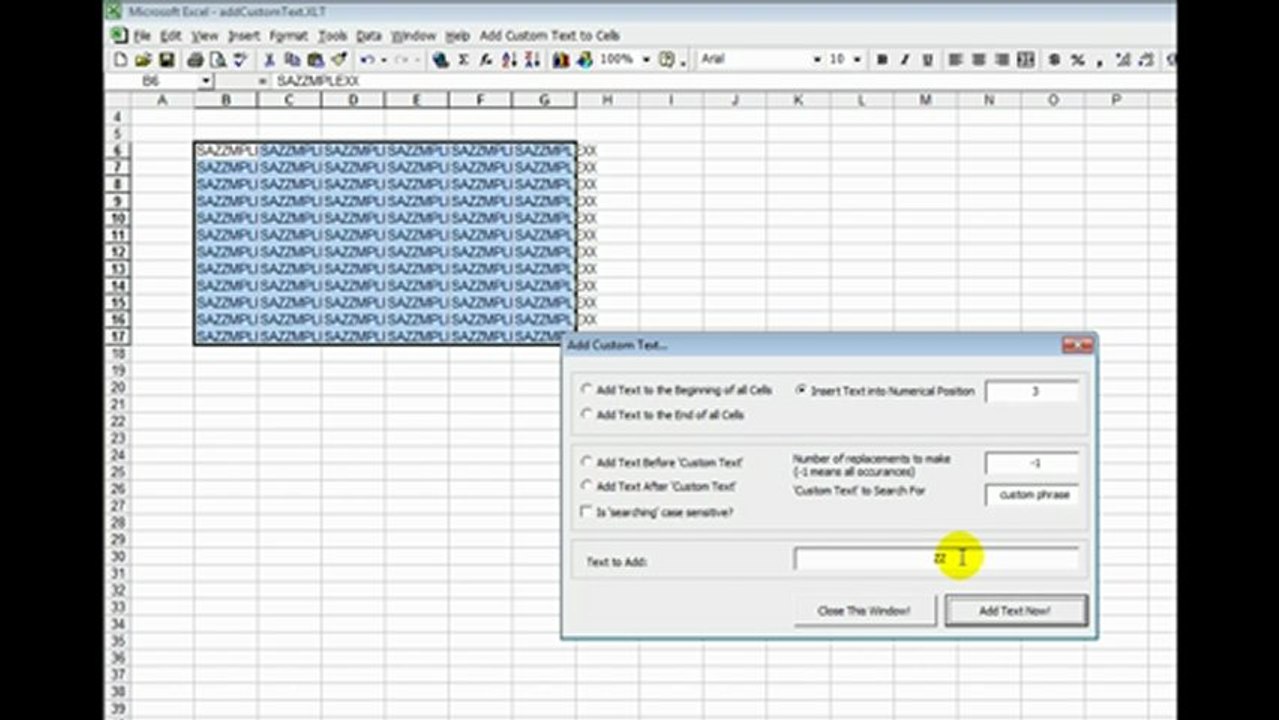Apply Currency style format
Viewport: 1279px width, 720px height.
click(1054, 60)
